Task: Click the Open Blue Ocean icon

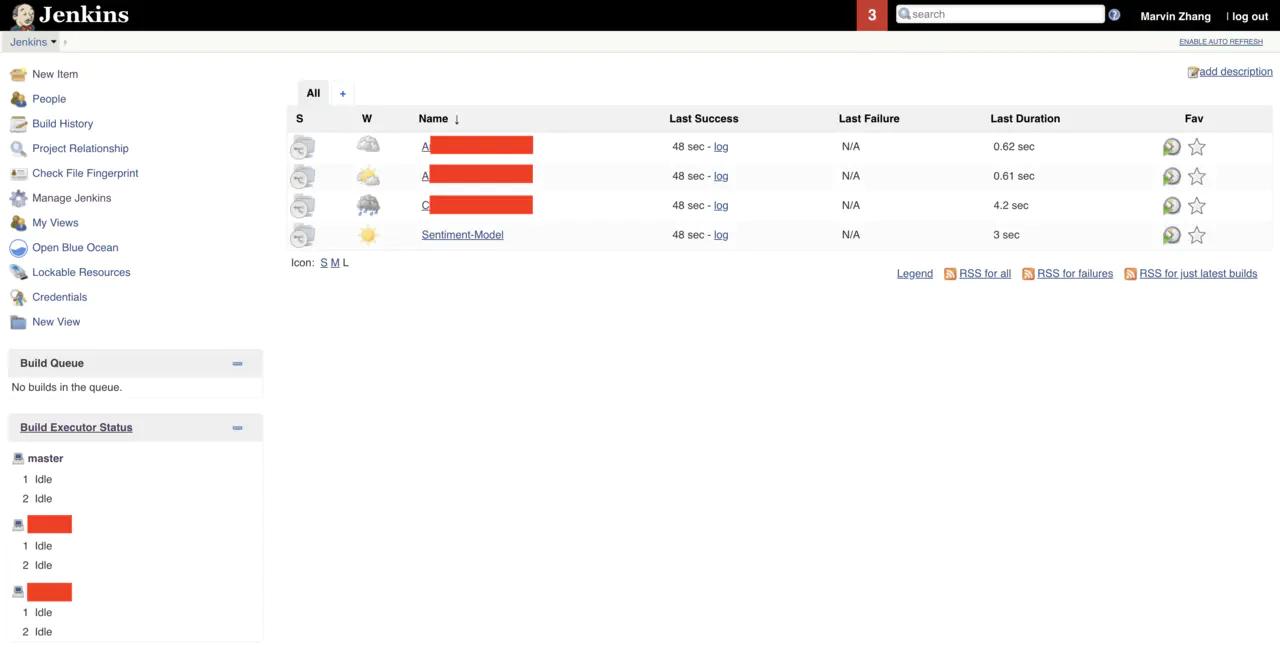Action: coord(18,248)
